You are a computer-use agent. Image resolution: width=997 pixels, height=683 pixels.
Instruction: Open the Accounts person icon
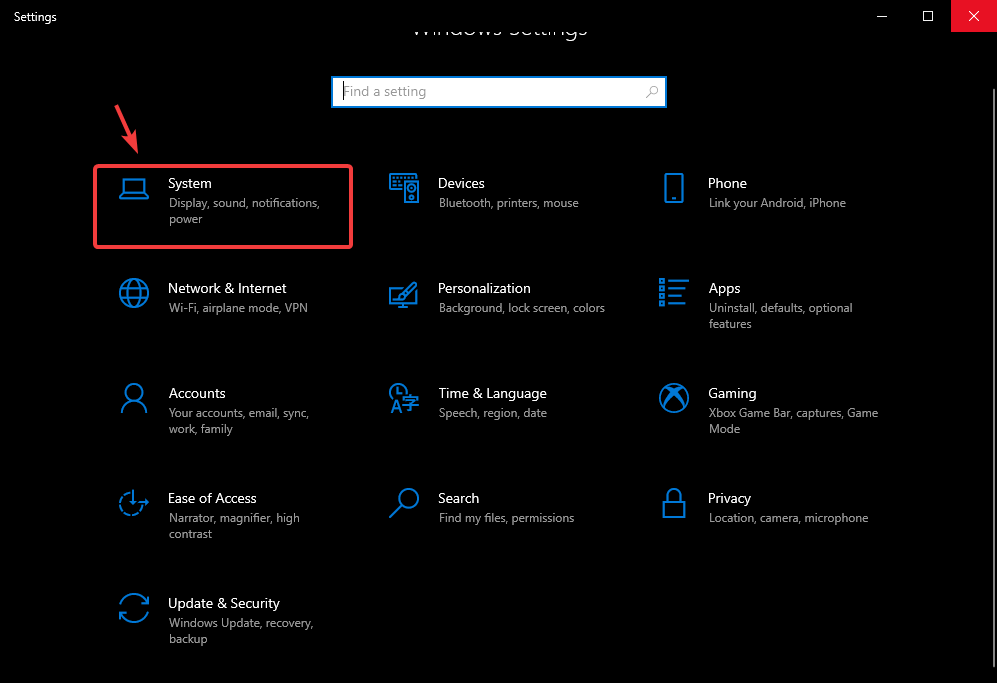[134, 398]
